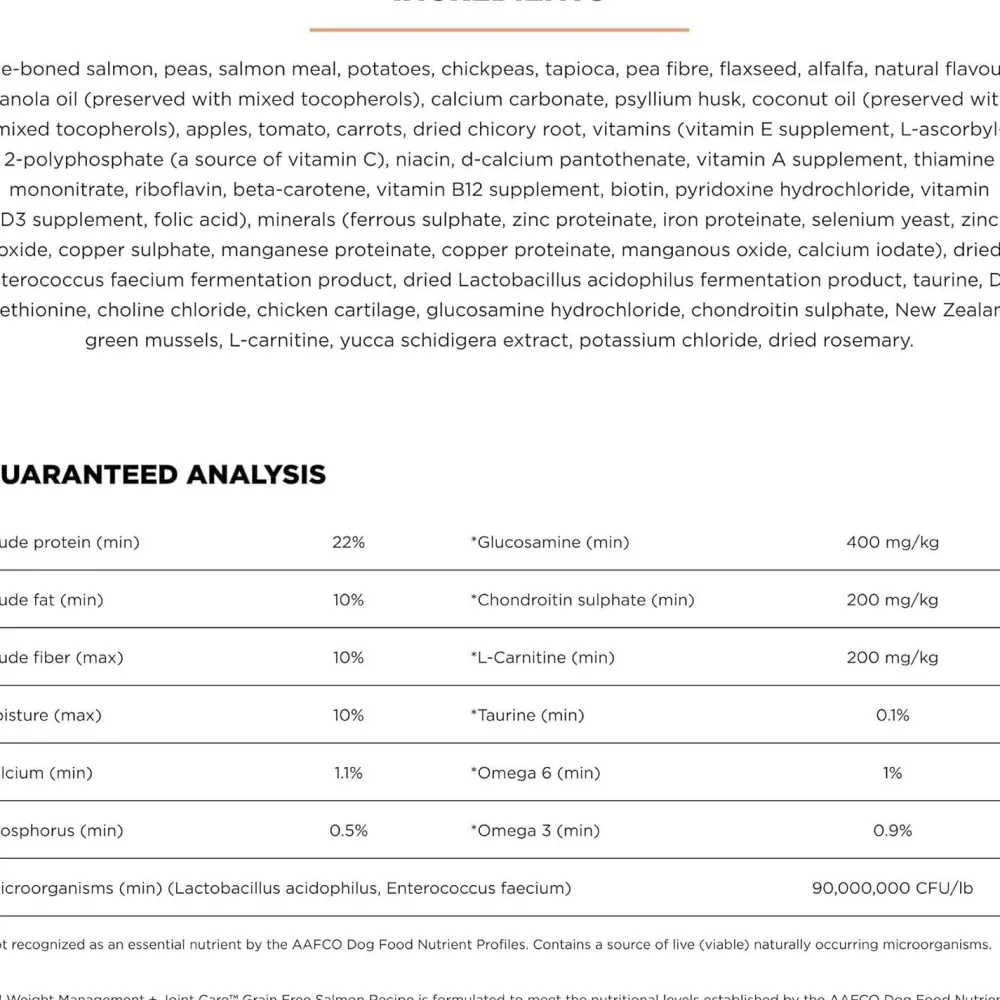Select the Taurine (min) label
The width and height of the screenshot is (1000, 1000).
pyautogui.click(x=527, y=715)
